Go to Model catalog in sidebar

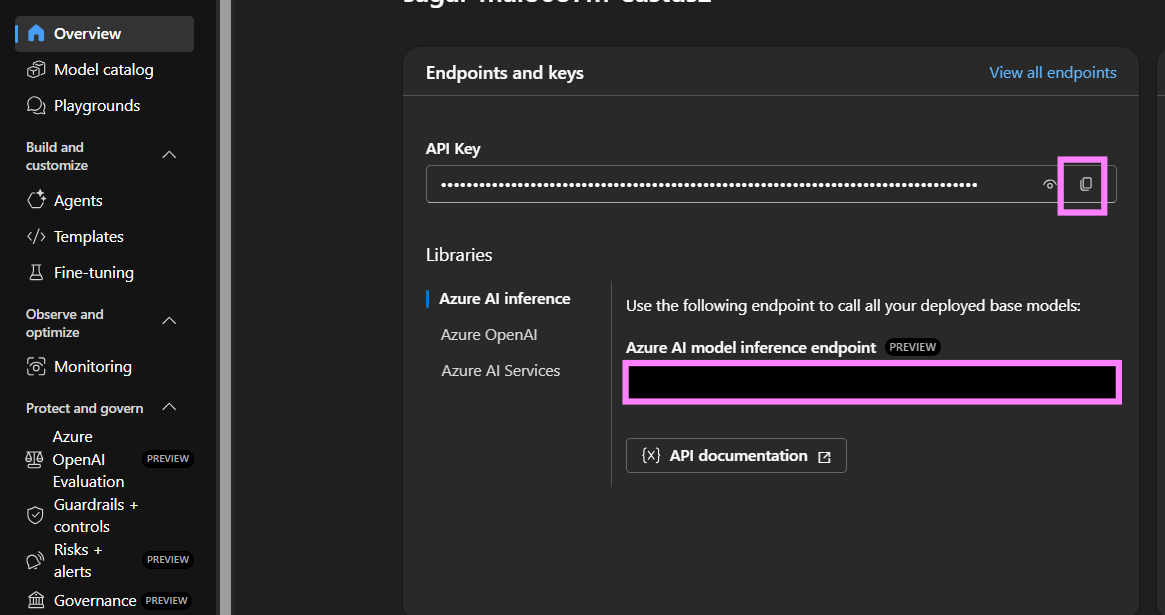104,70
